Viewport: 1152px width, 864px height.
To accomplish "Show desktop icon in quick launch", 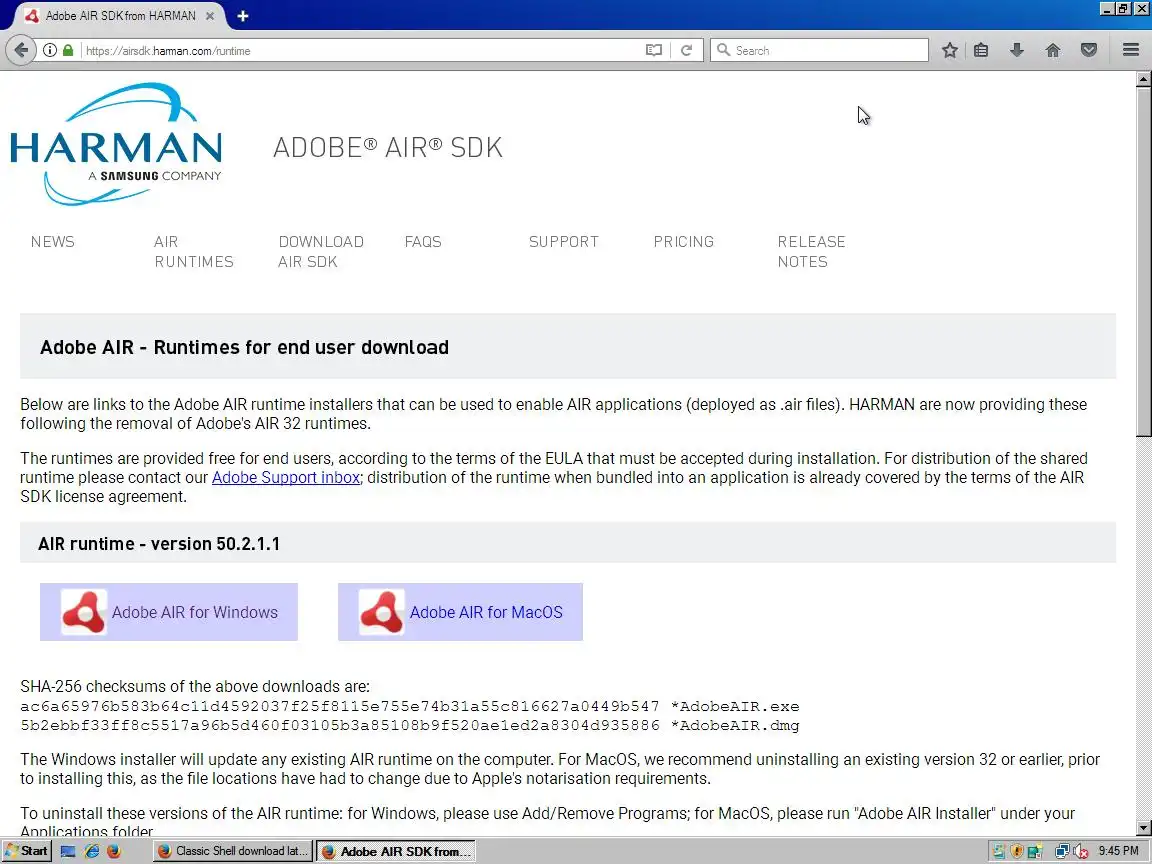I will point(68,851).
